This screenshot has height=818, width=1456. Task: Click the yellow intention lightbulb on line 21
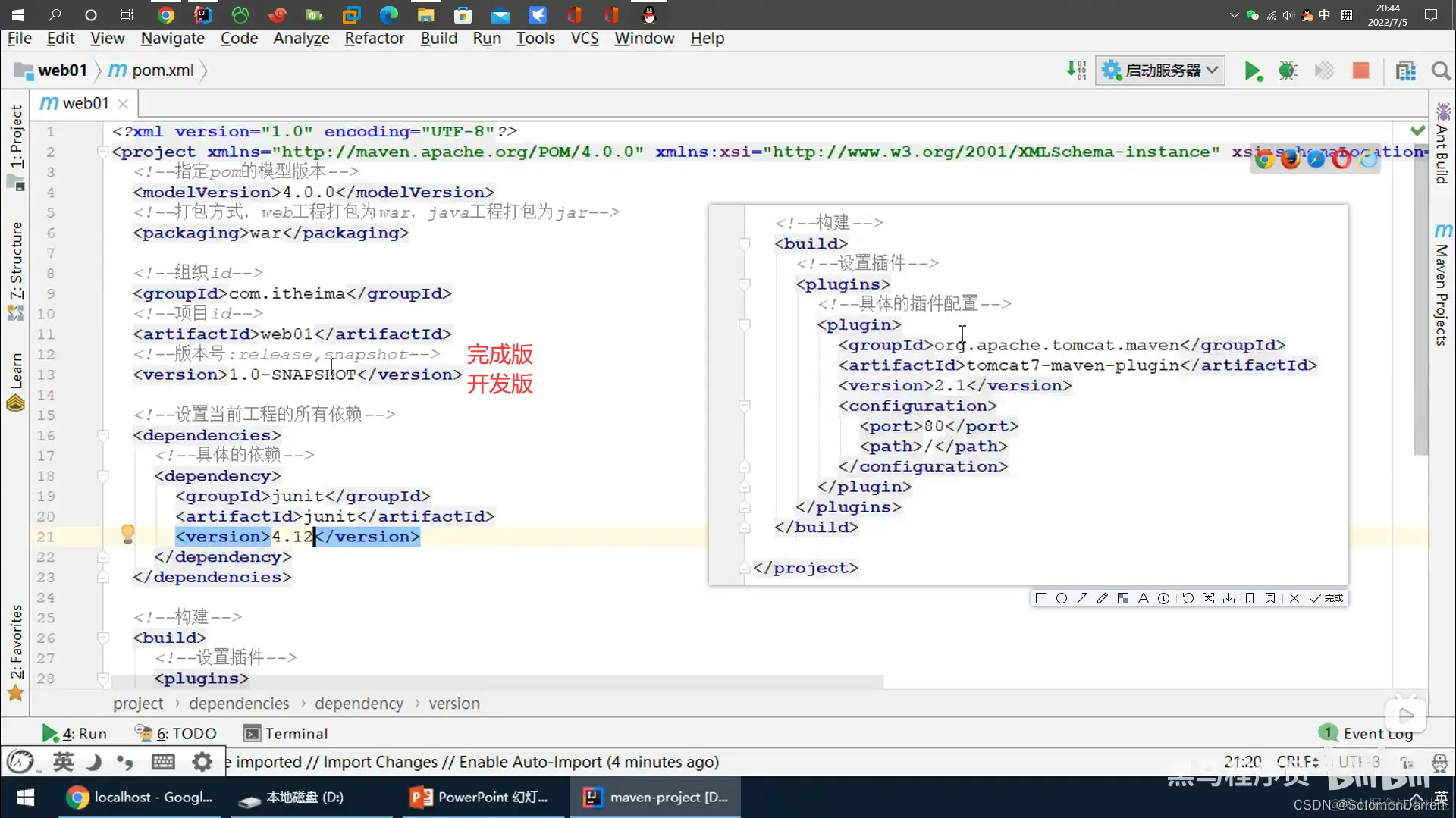click(x=127, y=534)
